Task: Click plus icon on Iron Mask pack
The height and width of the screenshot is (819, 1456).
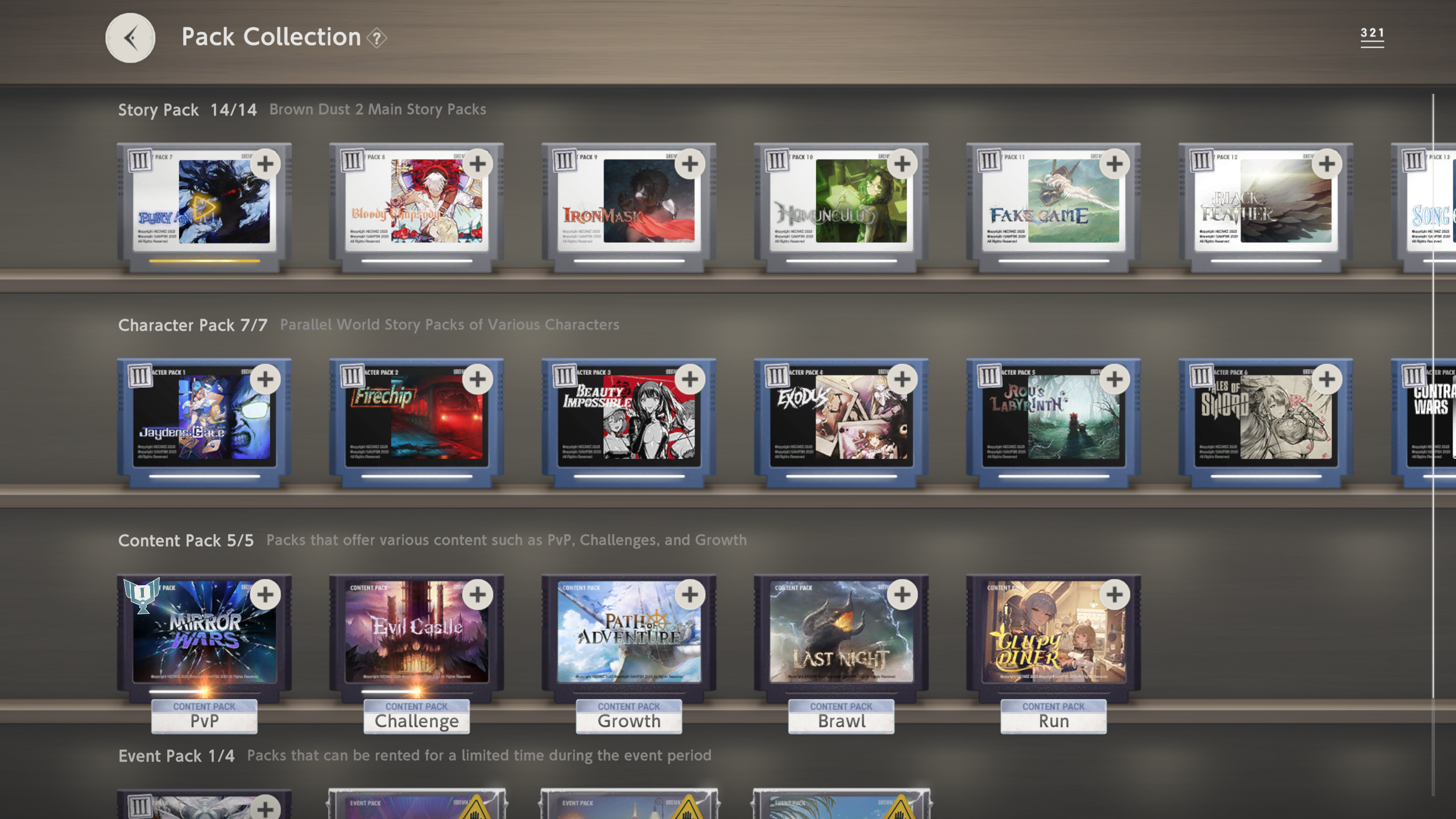Action: pos(689,164)
